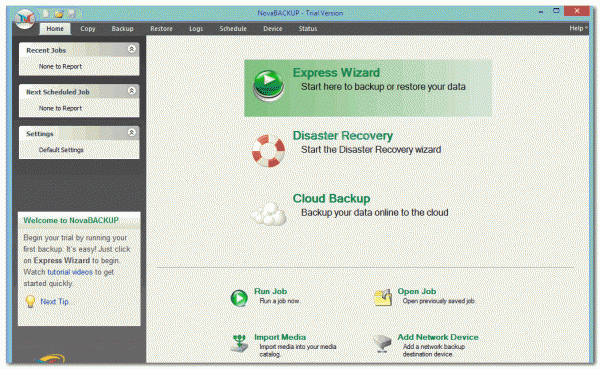Image resolution: width=600 pixels, height=369 pixels.
Task: Minimize the NovaBACKUP window
Action: pos(541,12)
